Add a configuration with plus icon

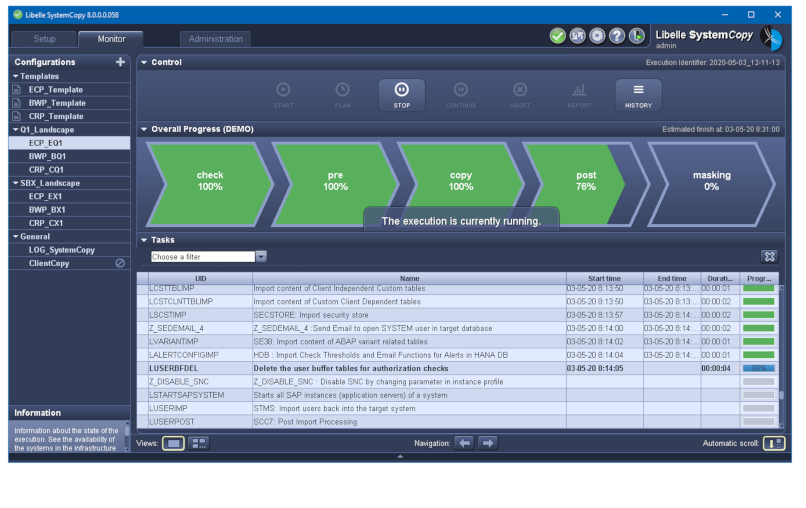pyautogui.click(x=120, y=62)
